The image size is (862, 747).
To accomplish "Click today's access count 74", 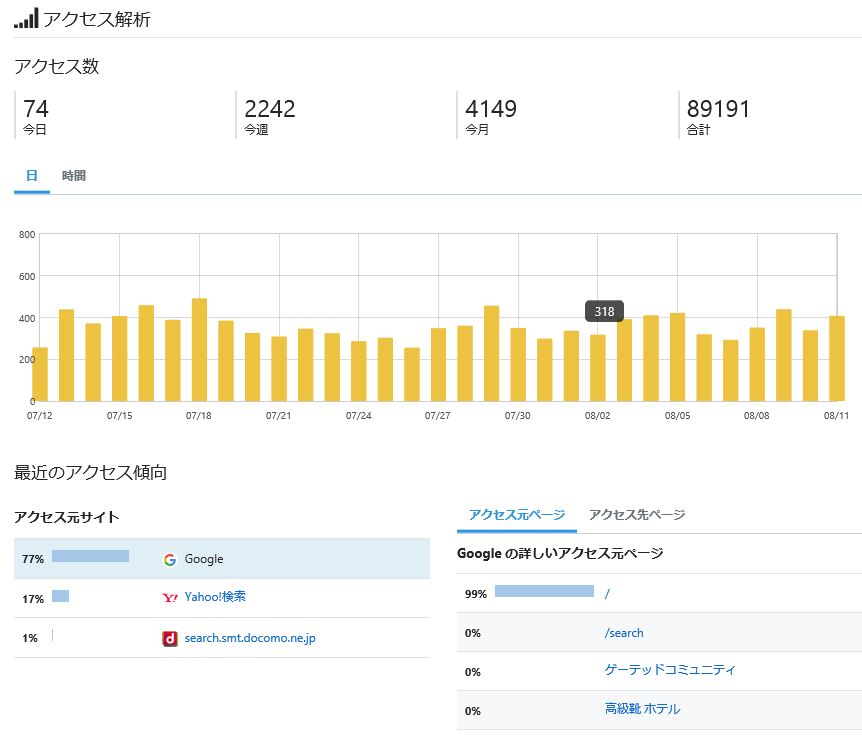I will point(36,109).
